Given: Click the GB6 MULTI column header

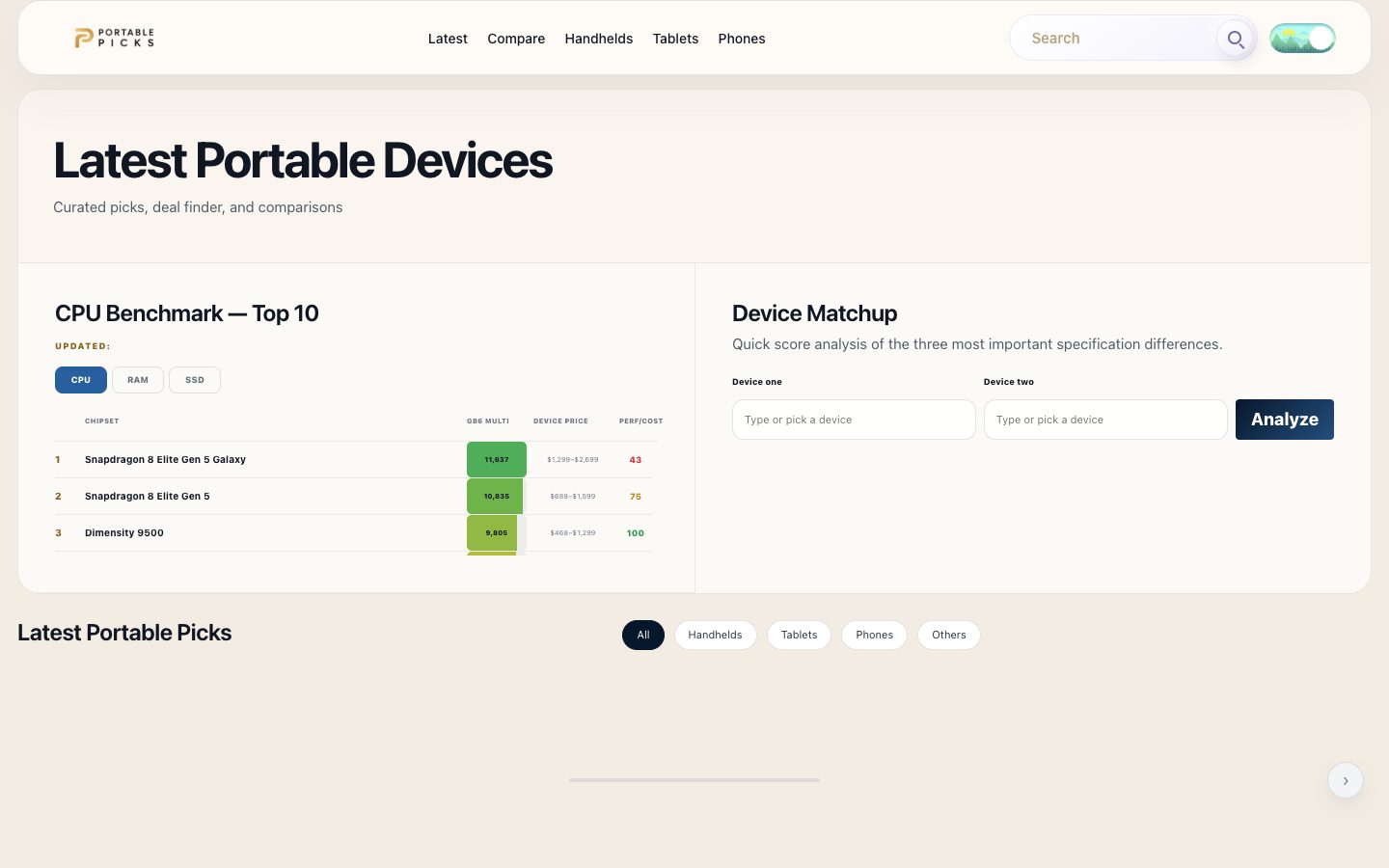Looking at the screenshot, I should coord(488,421).
